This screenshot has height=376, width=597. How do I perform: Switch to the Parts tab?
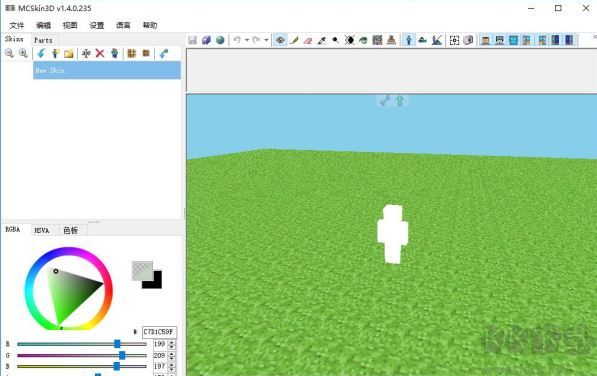pyautogui.click(x=43, y=40)
